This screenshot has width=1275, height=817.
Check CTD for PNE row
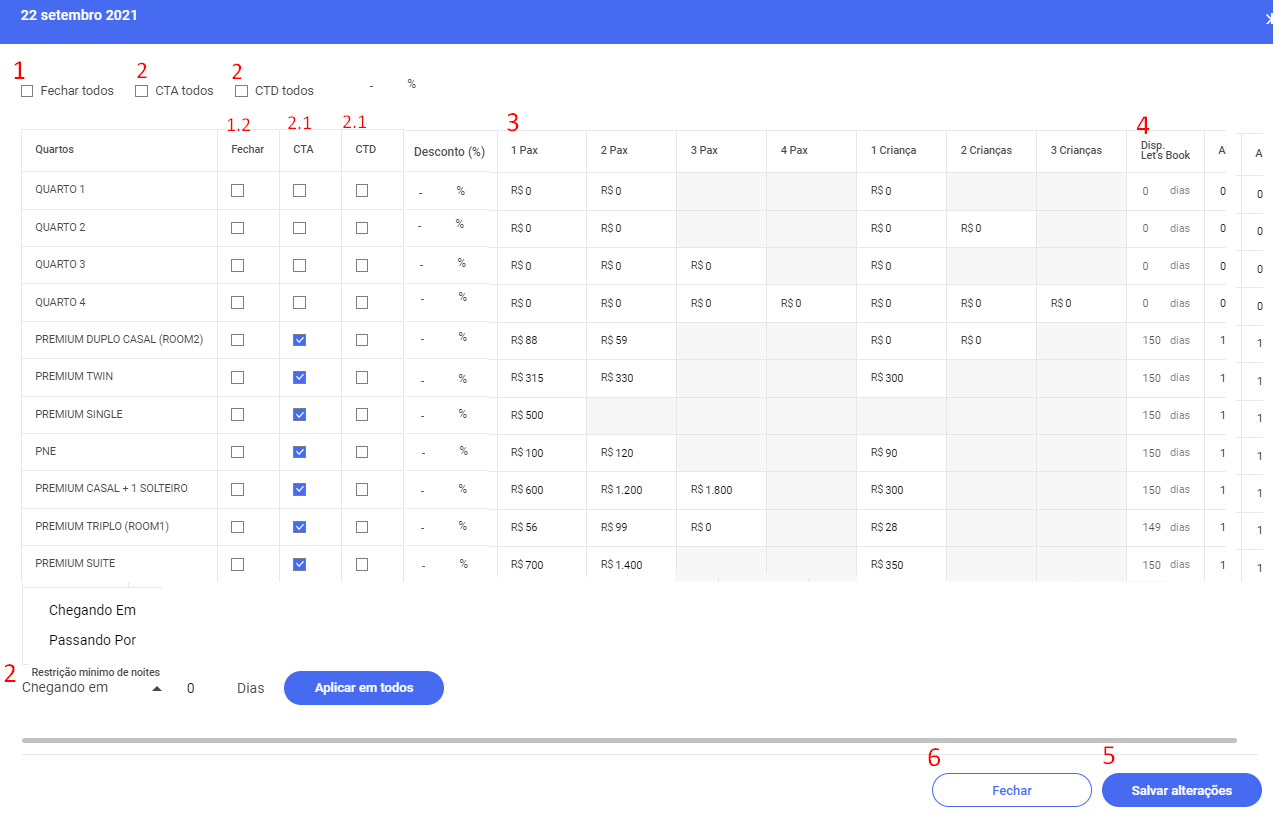tap(362, 452)
